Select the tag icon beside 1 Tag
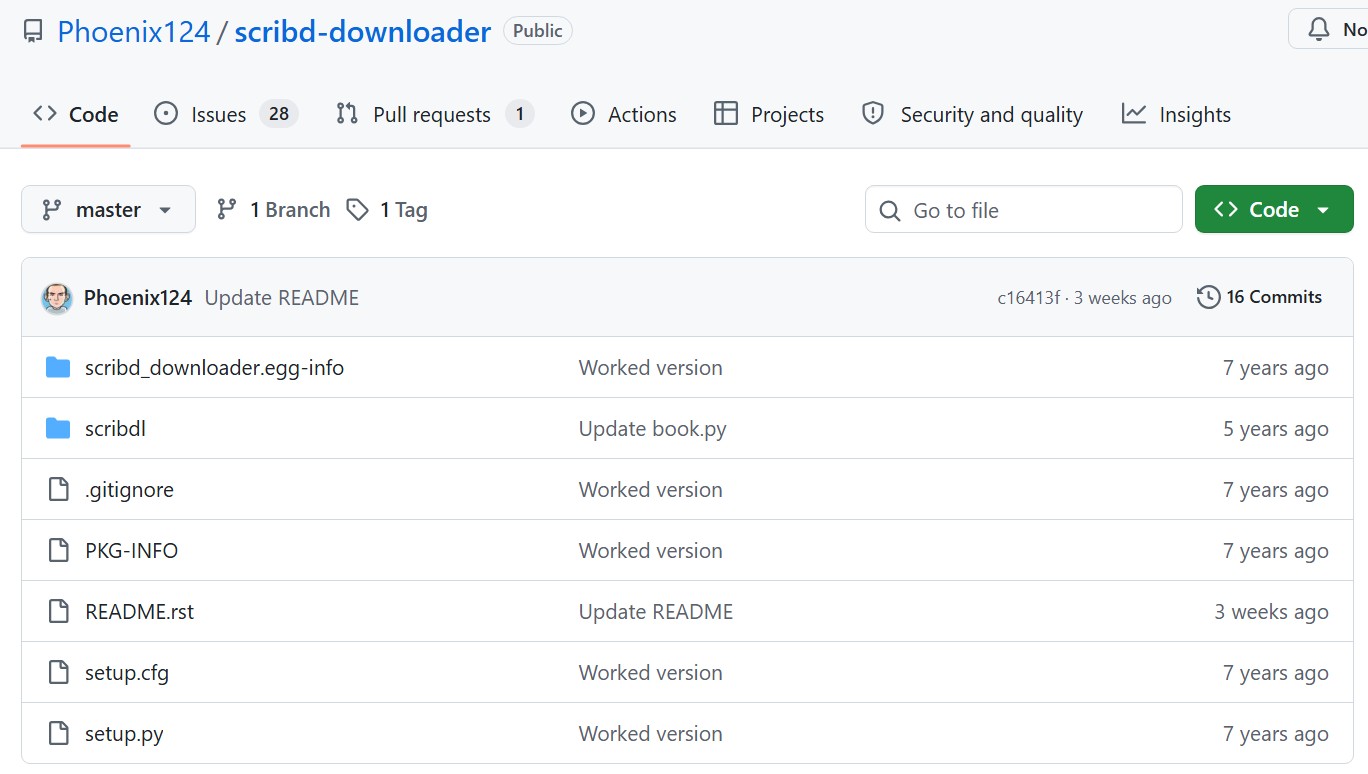This screenshot has height=774, width=1368. pyautogui.click(x=357, y=209)
